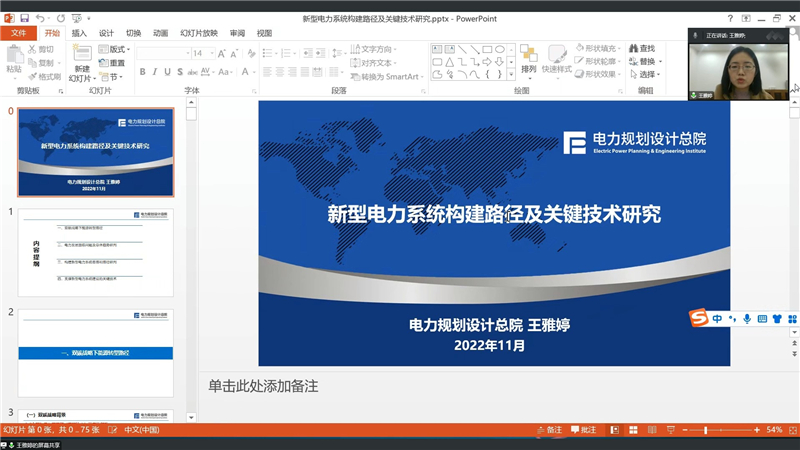Viewport: 800px width, 450px height.
Task: Fit slide to current window icon
Action: [793, 430]
